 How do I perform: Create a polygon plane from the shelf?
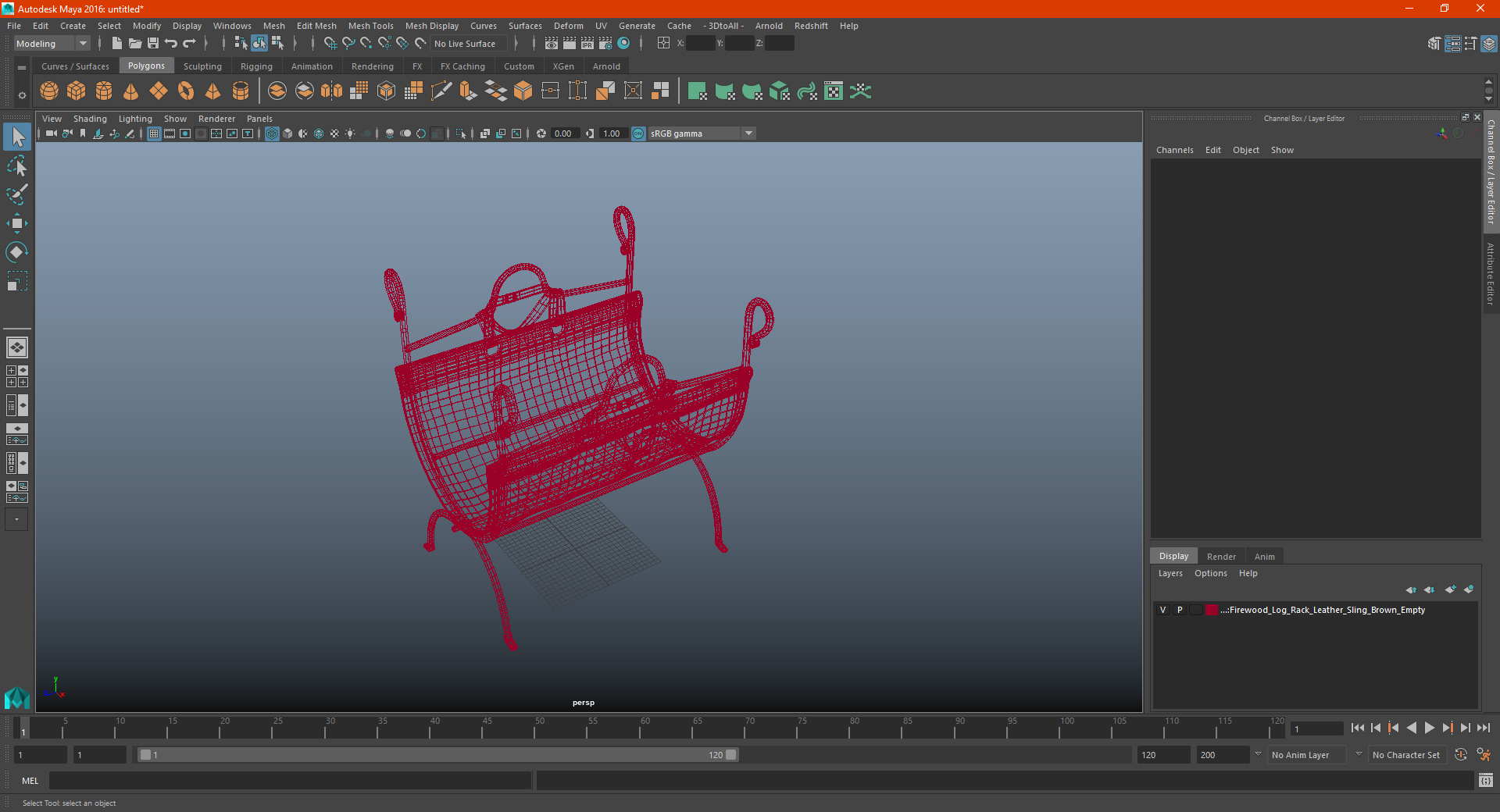pos(159,91)
